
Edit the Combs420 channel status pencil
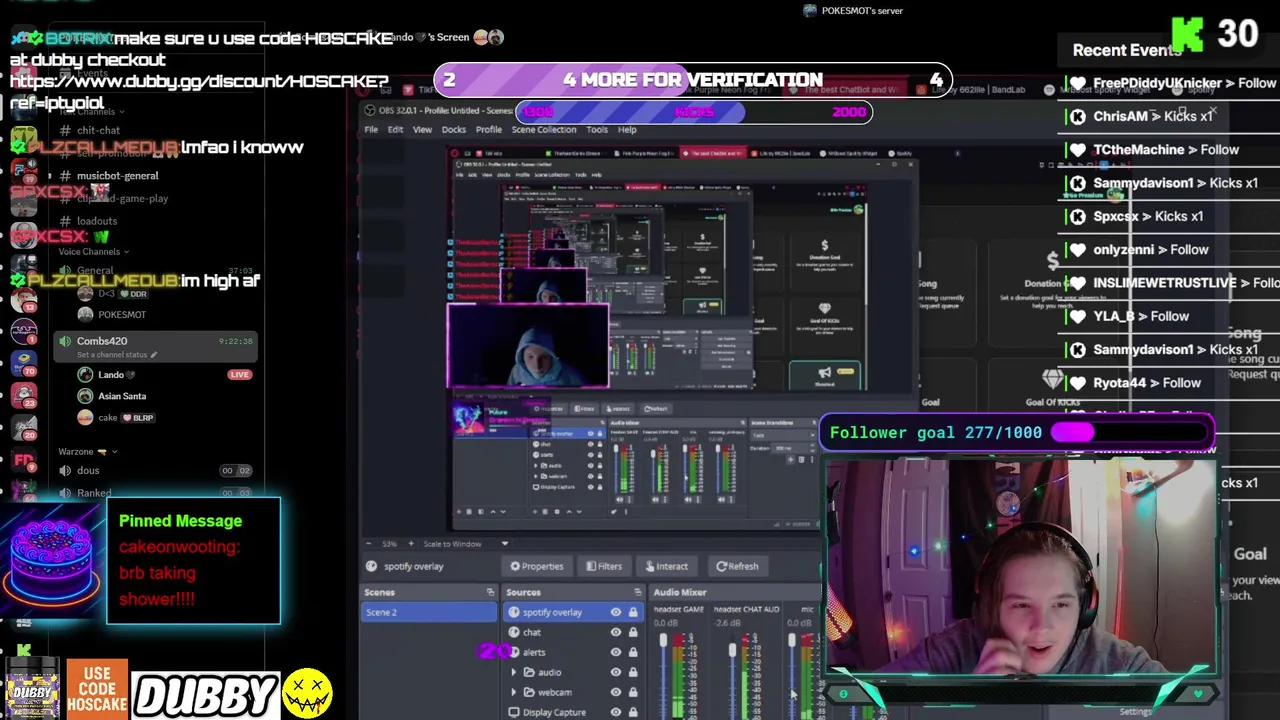[x=153, y=355]
